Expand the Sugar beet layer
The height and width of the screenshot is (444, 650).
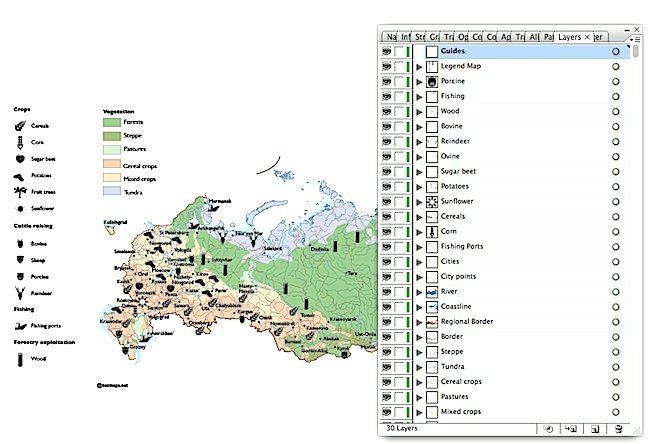pos(419,172)
